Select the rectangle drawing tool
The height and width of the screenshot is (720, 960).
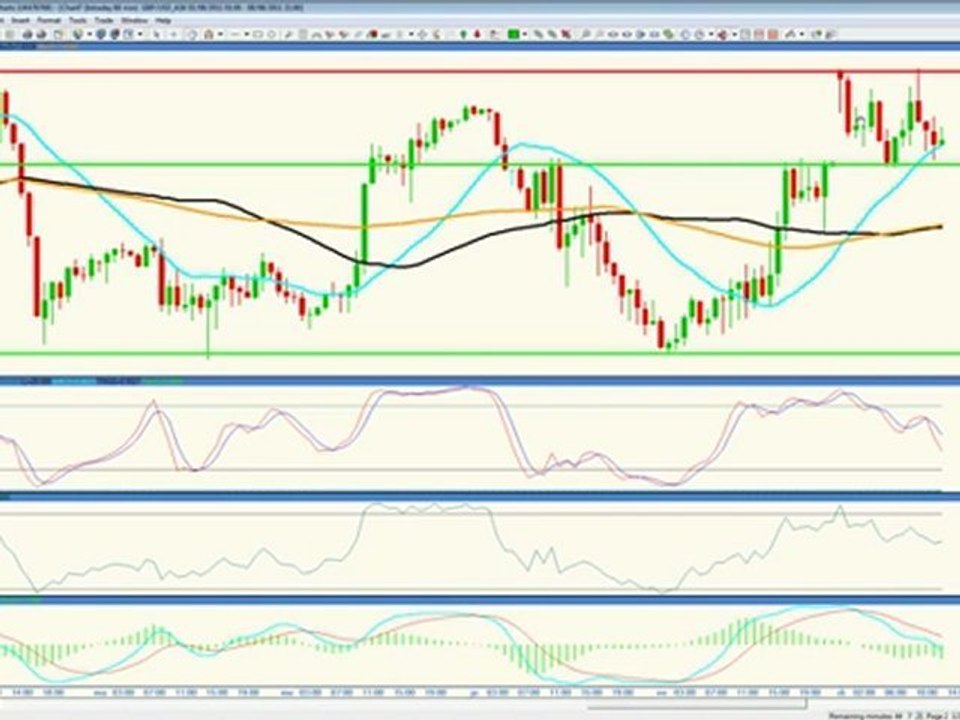pos(258,34)
